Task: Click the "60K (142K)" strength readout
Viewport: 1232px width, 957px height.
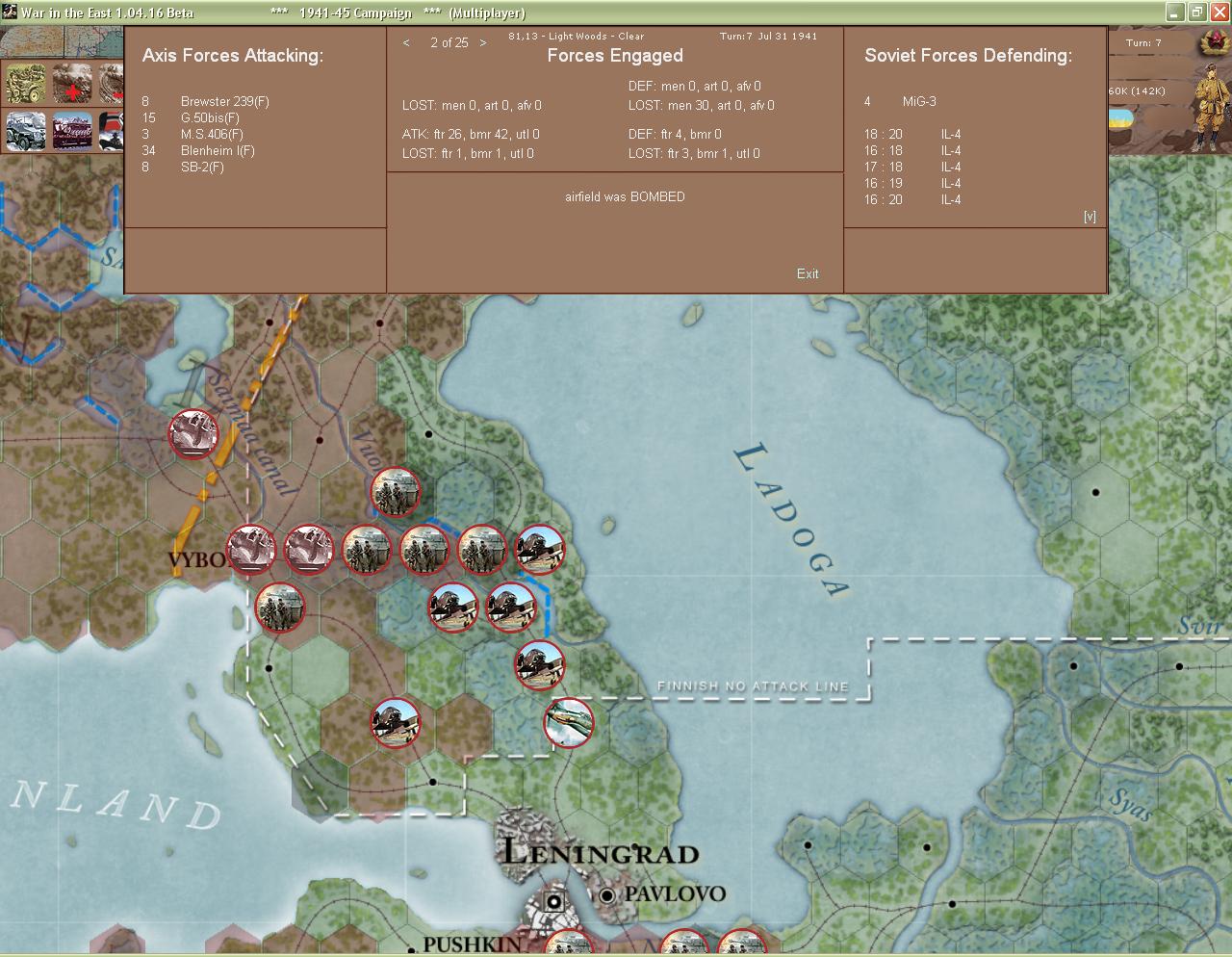Action: point(1138,91)
